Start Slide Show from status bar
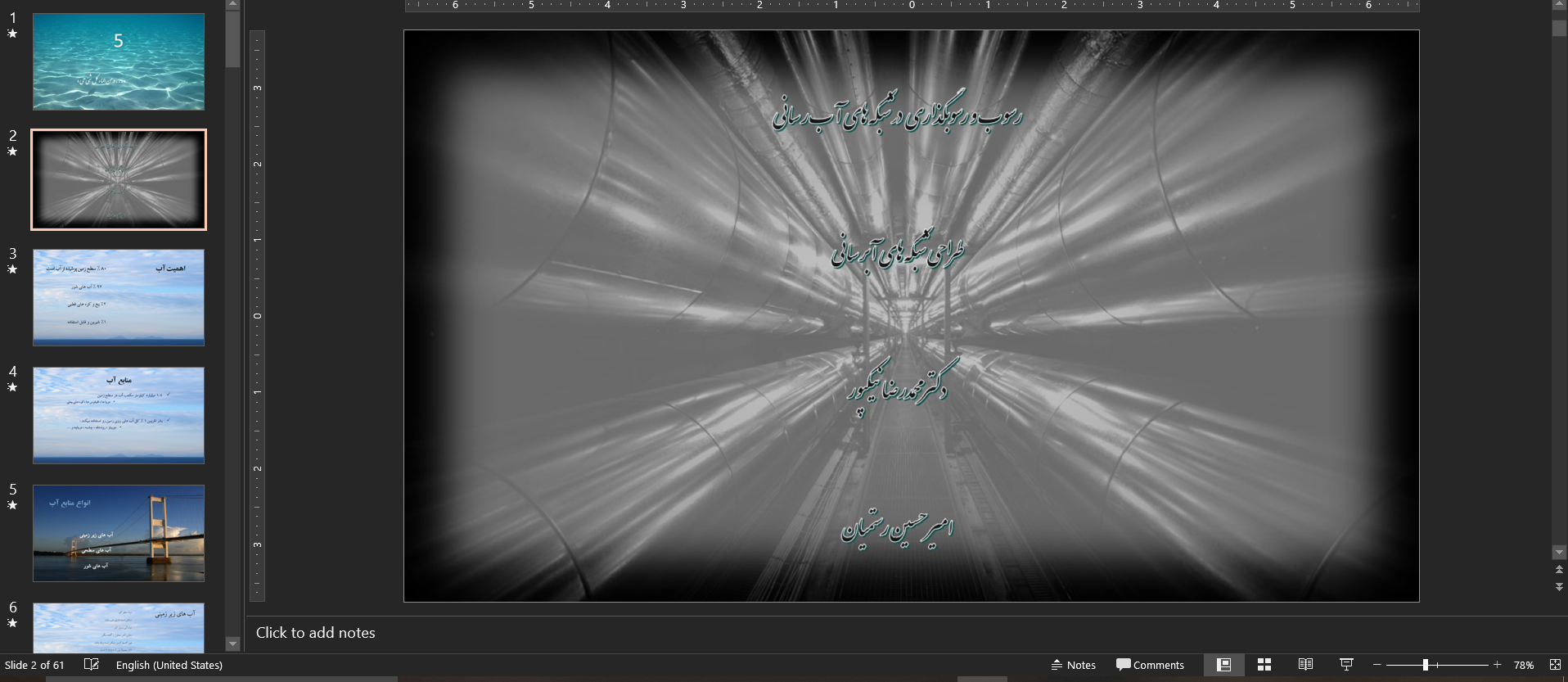The image size is (1568, 682). (1346, 665)
